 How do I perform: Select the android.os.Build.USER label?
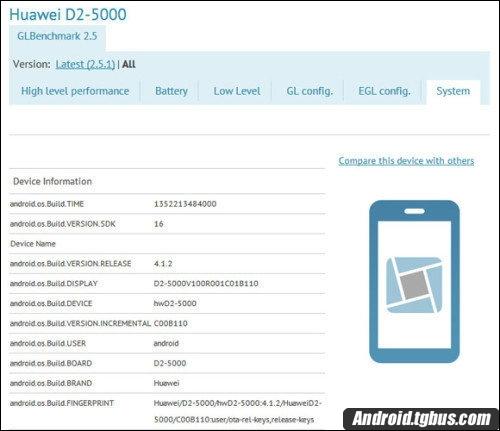[x=48, y=343]
